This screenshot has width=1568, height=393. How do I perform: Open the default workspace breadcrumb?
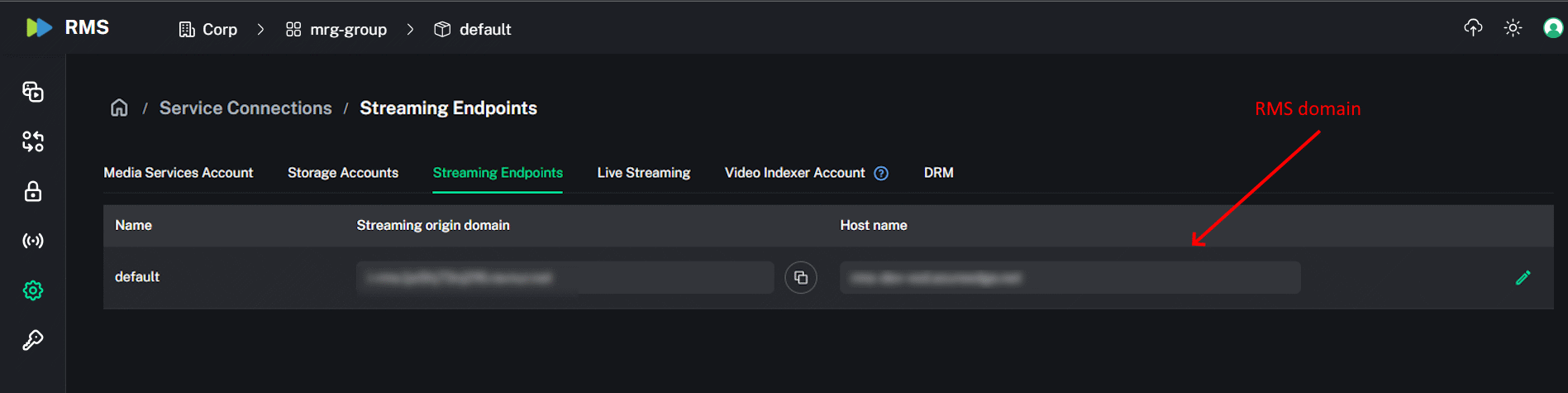pyautogui.click(x=473, y=29)
